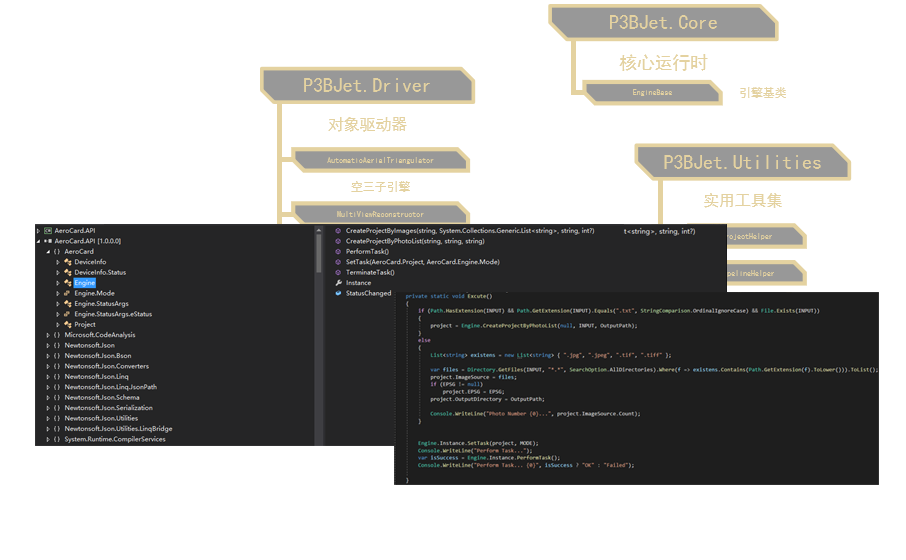The height and width of the screenshot is (560, 906).
Task: Click the namespace braces icon beside AeroCard
Action: 57,251
